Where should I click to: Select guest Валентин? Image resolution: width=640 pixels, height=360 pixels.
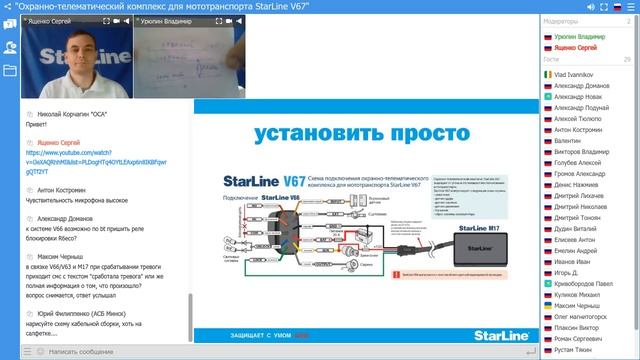pos(567,141)
